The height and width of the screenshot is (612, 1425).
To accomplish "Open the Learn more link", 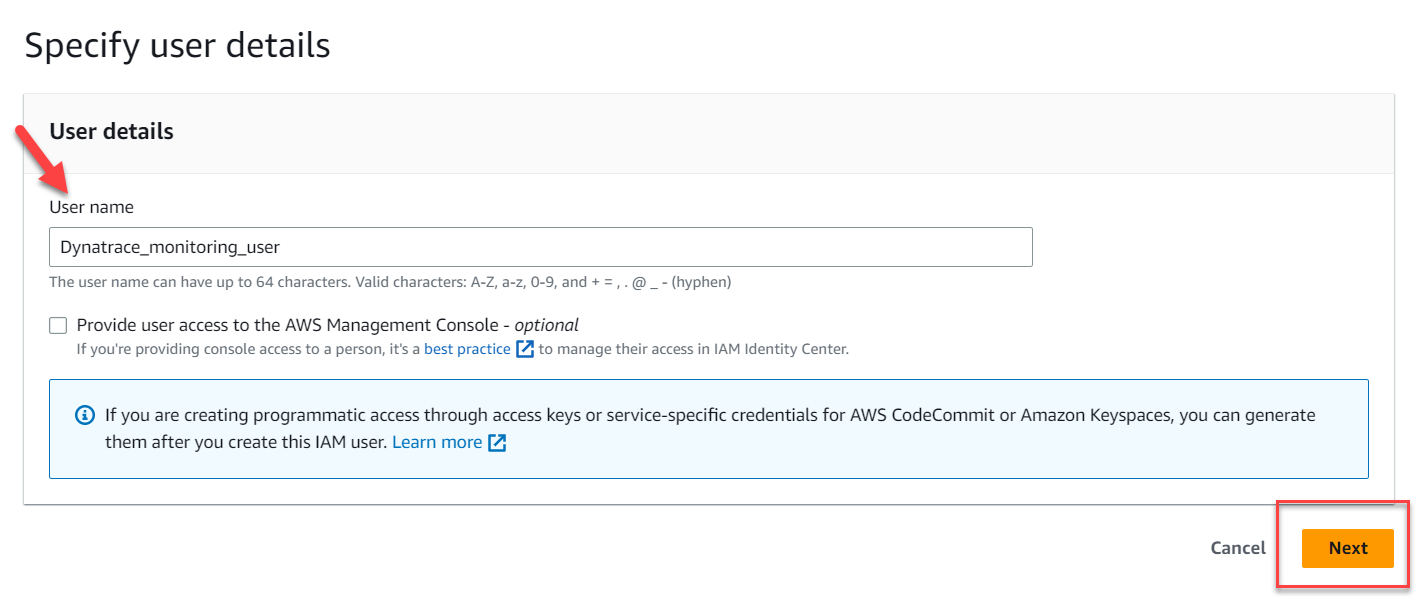I will [x=437, y=442].
